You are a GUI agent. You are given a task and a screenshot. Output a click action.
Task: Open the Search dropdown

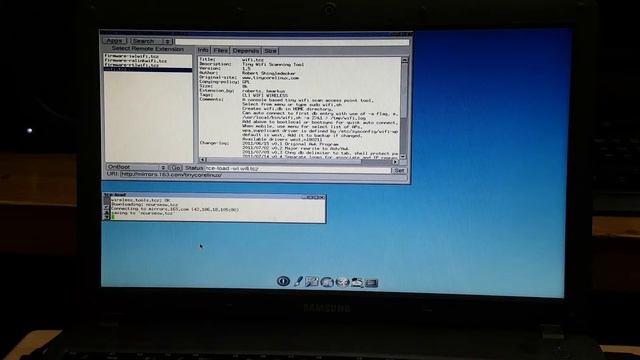[151, 41]
